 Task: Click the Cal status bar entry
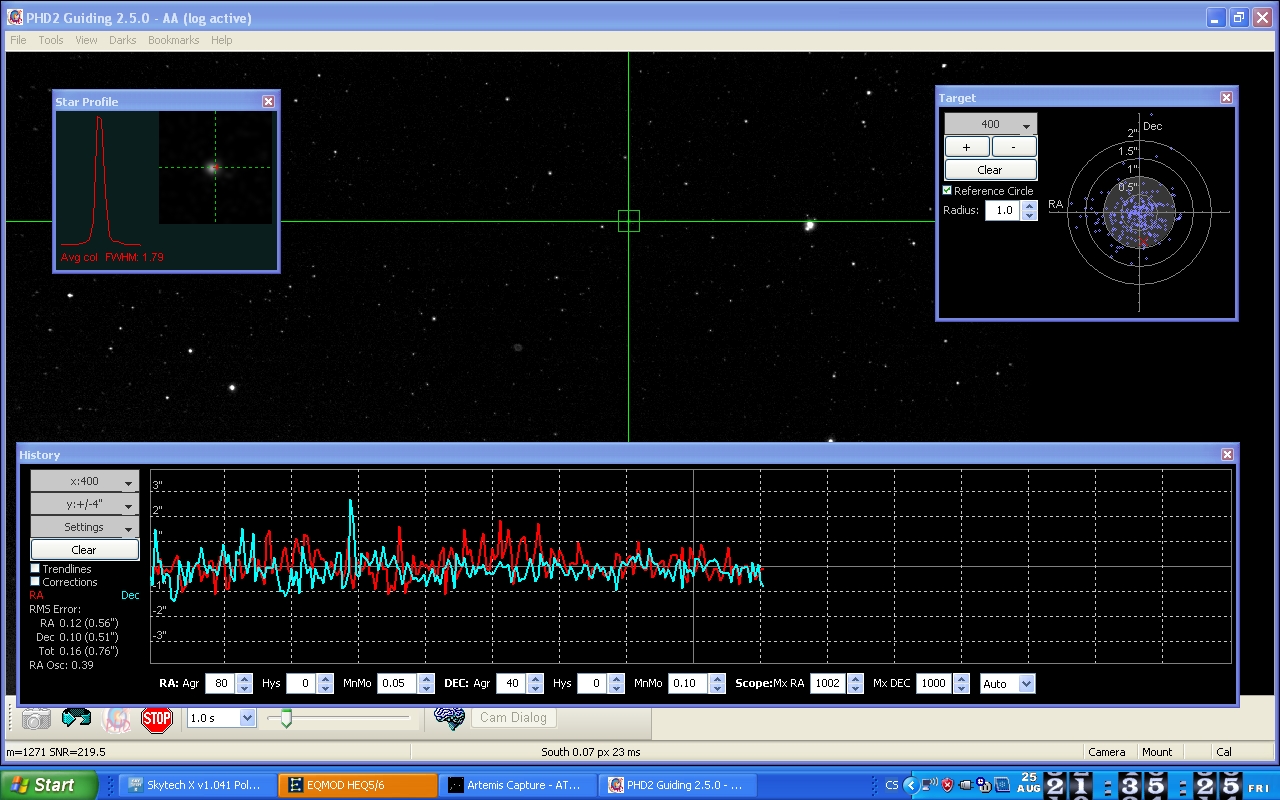1223,752
